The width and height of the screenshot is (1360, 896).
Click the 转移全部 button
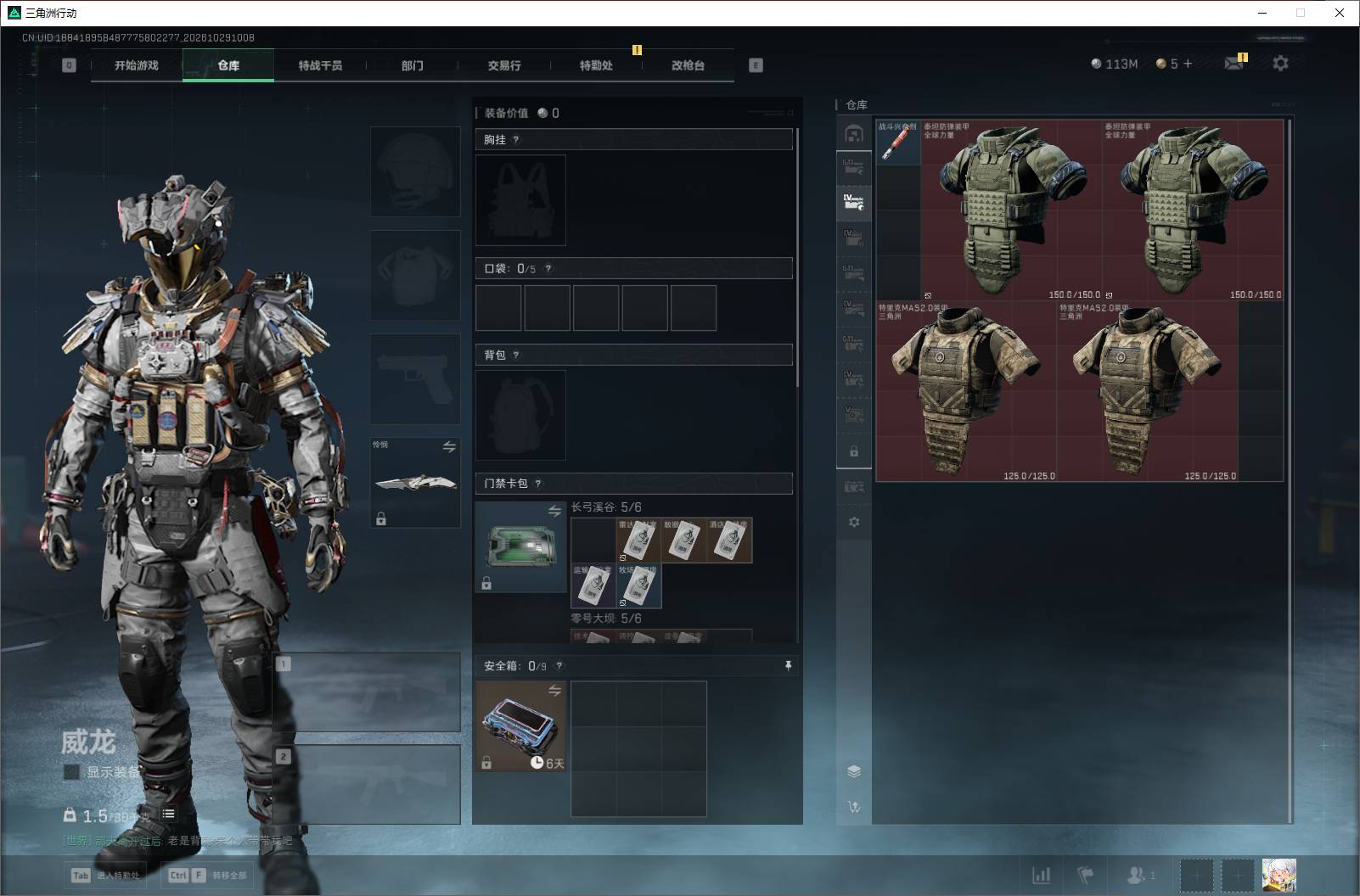(x=208, y=875)
